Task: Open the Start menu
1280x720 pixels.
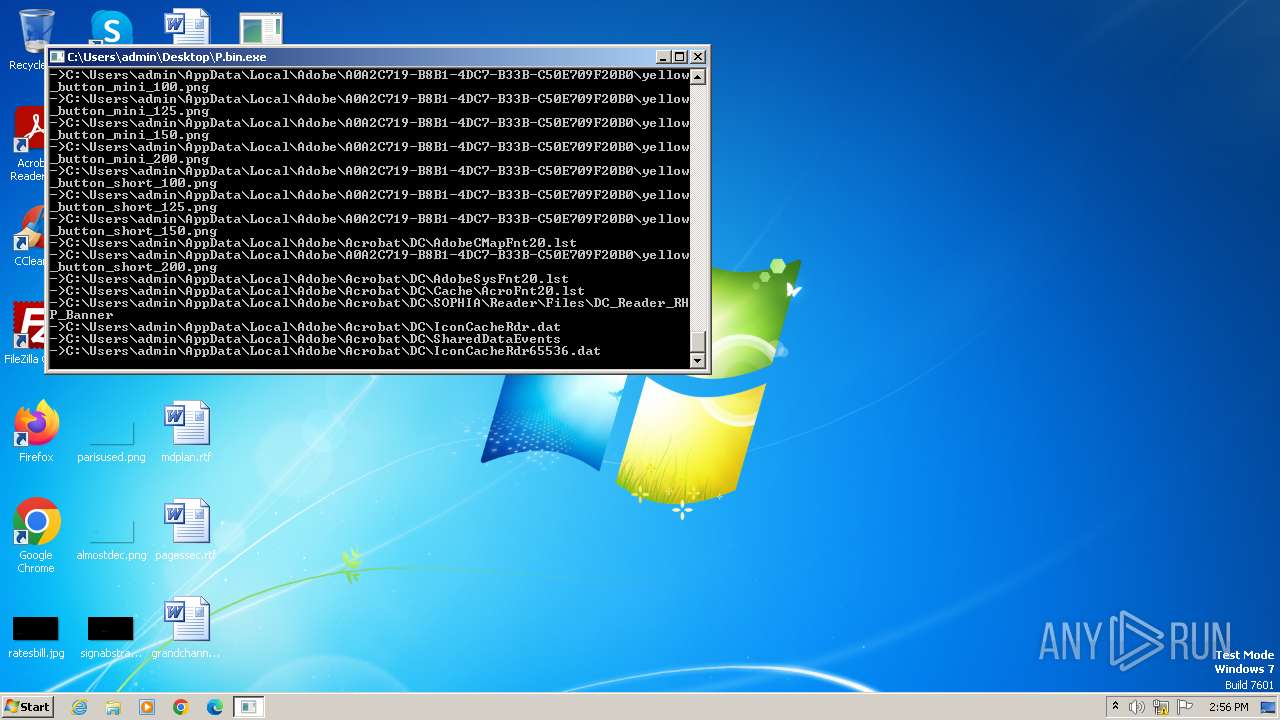Action: point(27,707)
